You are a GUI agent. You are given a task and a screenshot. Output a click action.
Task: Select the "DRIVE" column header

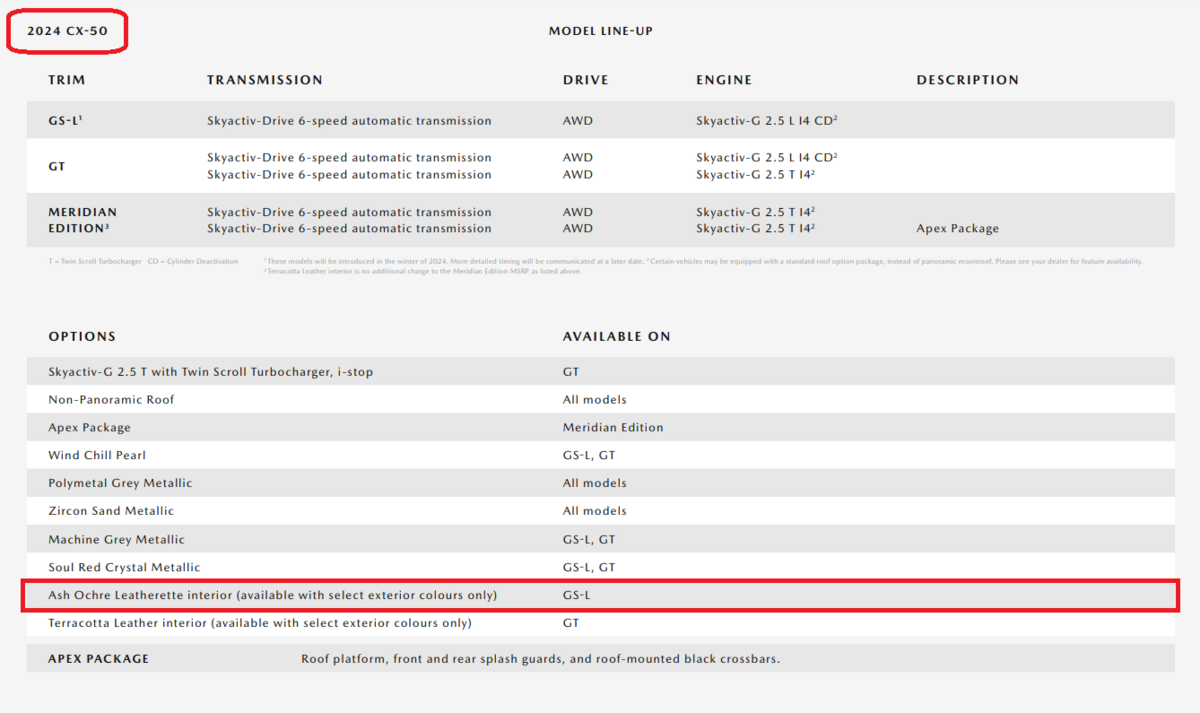tap(585, 80)
